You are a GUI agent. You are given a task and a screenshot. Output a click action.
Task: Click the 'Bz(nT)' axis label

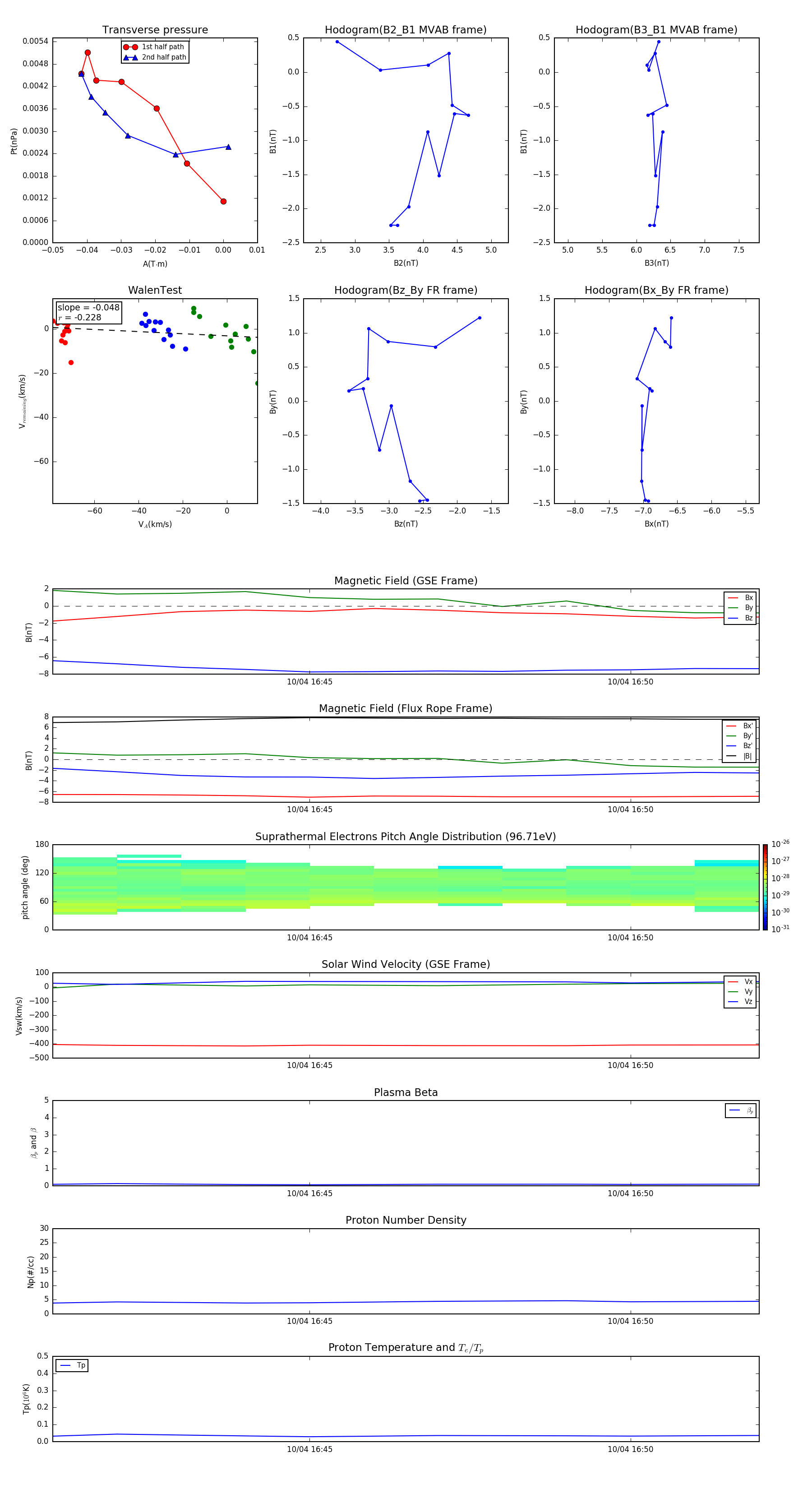[406, 524]
